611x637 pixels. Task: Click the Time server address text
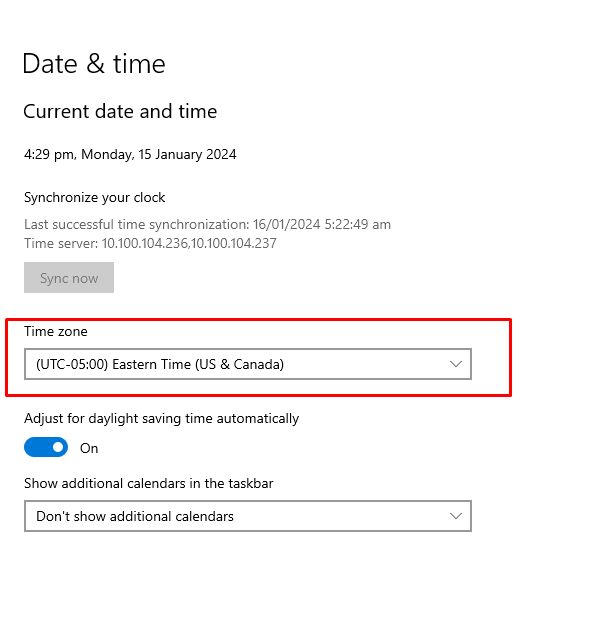pyautogui.click(x=150, y=243)
